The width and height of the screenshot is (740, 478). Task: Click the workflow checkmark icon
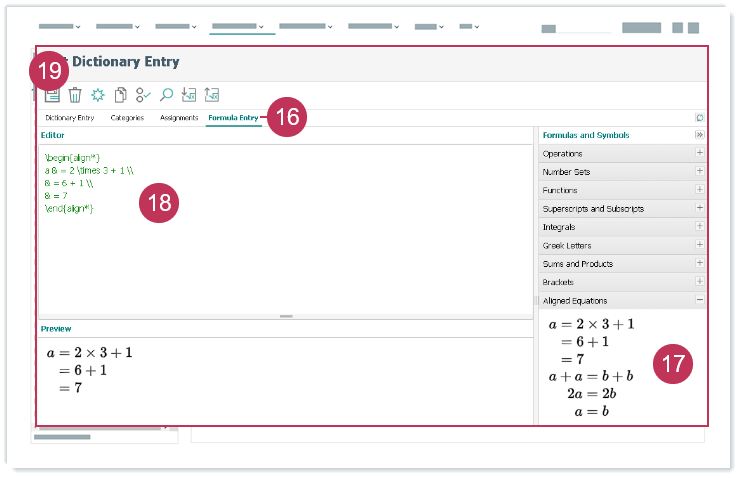(x=144, y=95)
